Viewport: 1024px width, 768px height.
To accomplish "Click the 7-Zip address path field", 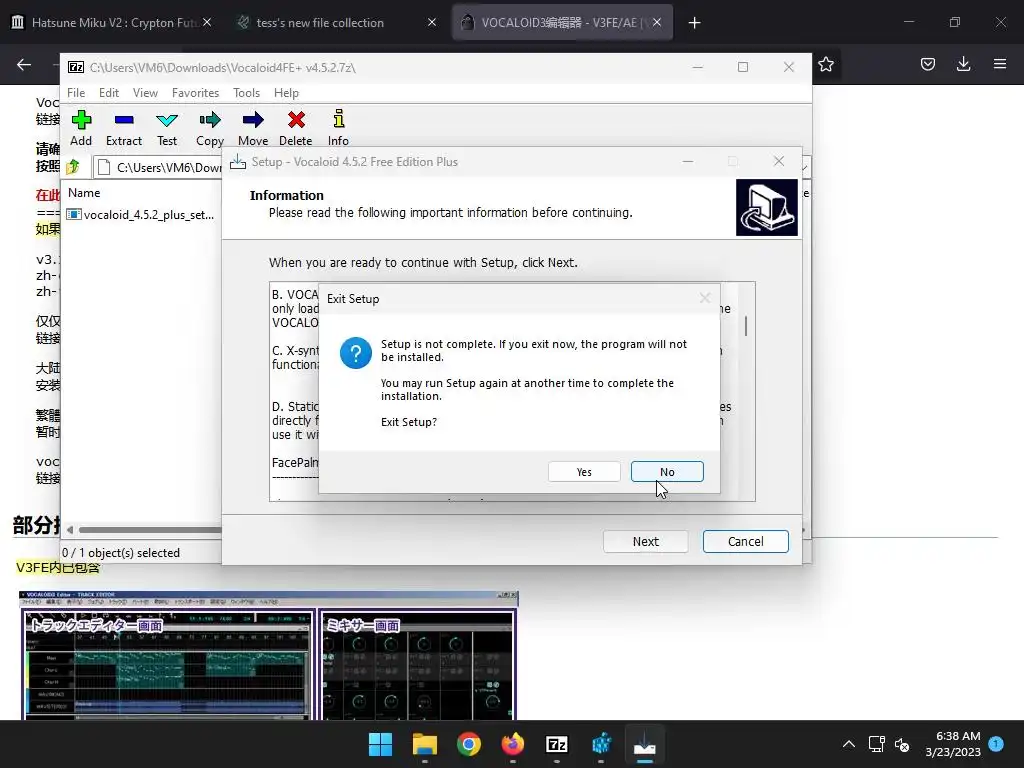I will [x=159, y=167].
